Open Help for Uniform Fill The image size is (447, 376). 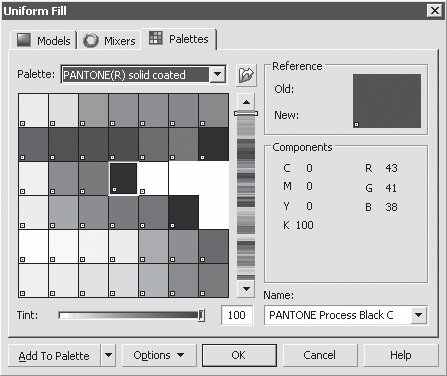tap(400, 355)
